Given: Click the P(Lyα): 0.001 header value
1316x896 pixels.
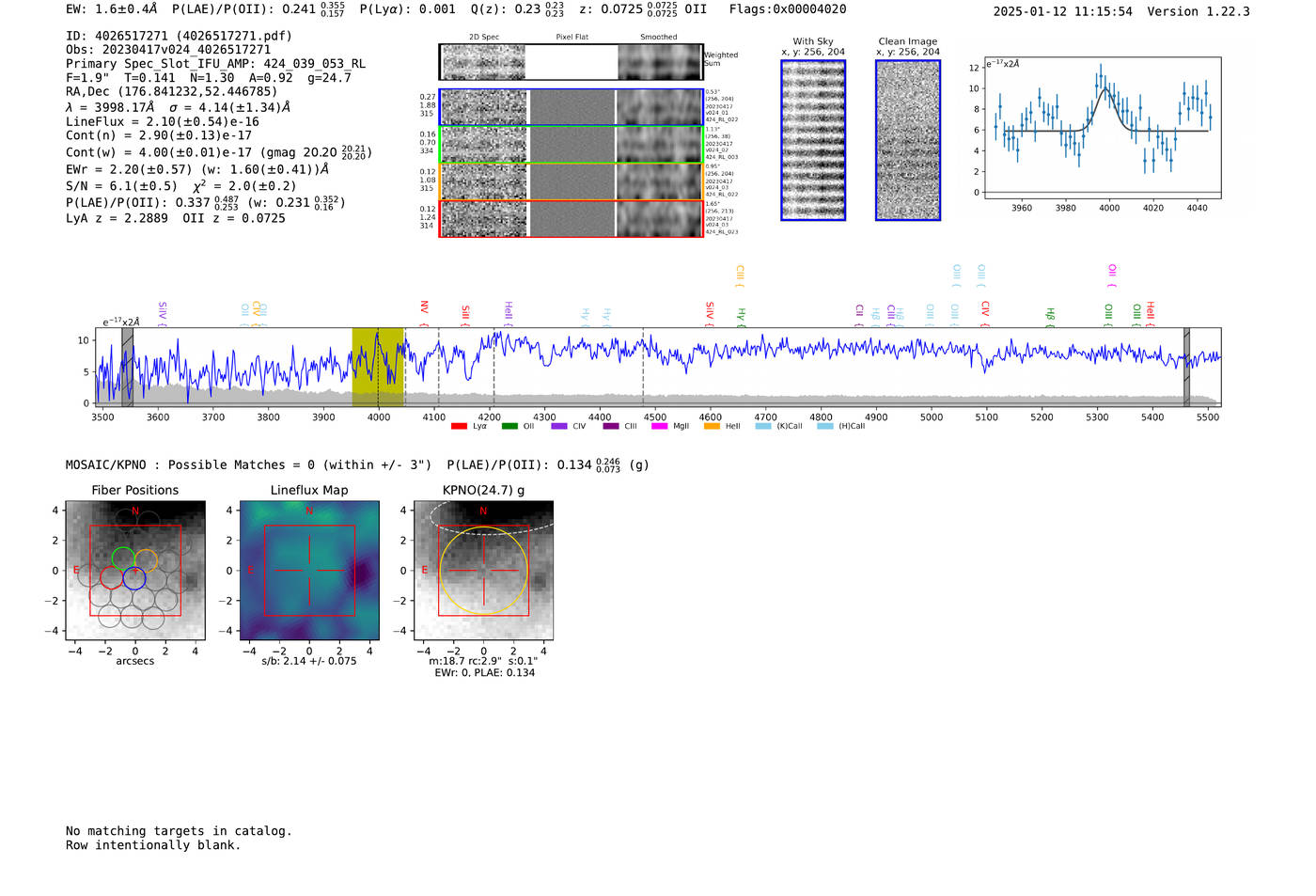Looking at the screenshot, I should (407, 9).
